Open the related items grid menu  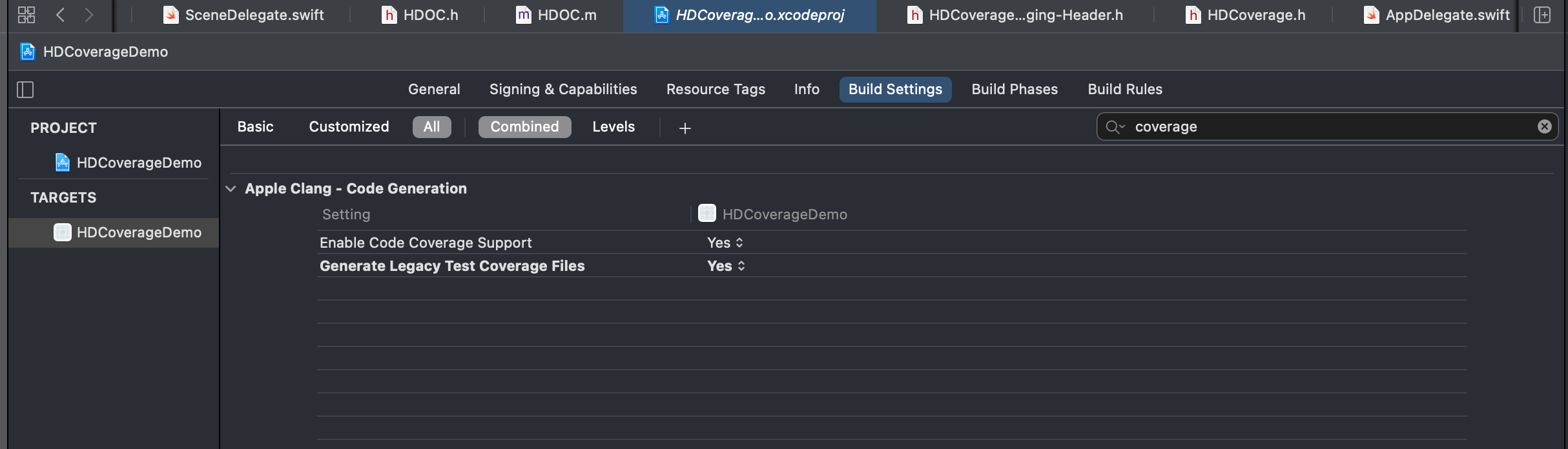tap(26, 15)
